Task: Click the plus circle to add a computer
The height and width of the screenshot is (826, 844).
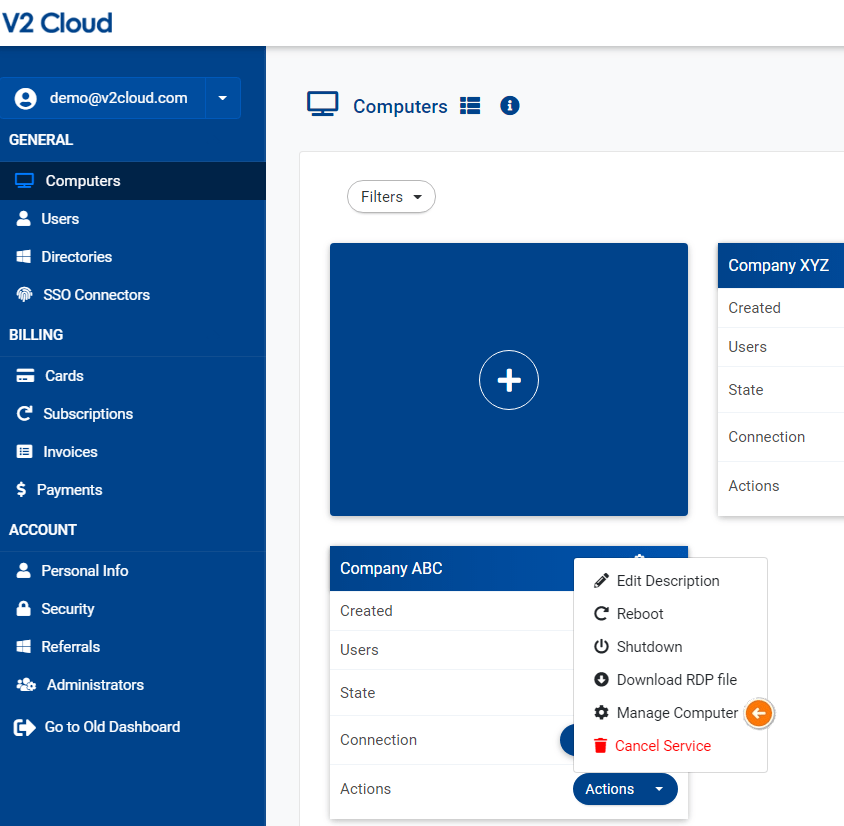Action: pos(509,380)
